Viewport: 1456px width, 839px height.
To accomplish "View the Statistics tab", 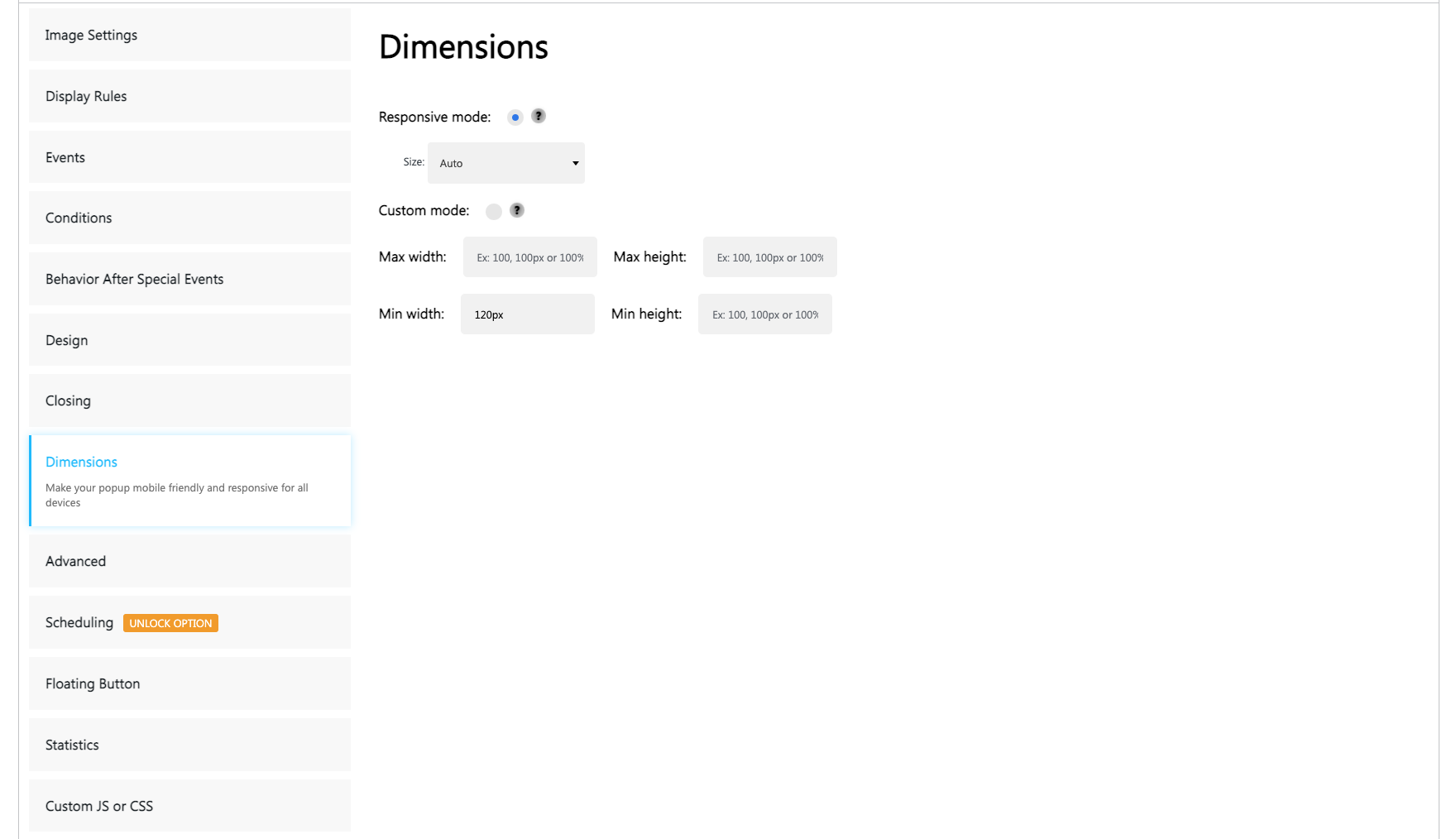I will point(189,745).
